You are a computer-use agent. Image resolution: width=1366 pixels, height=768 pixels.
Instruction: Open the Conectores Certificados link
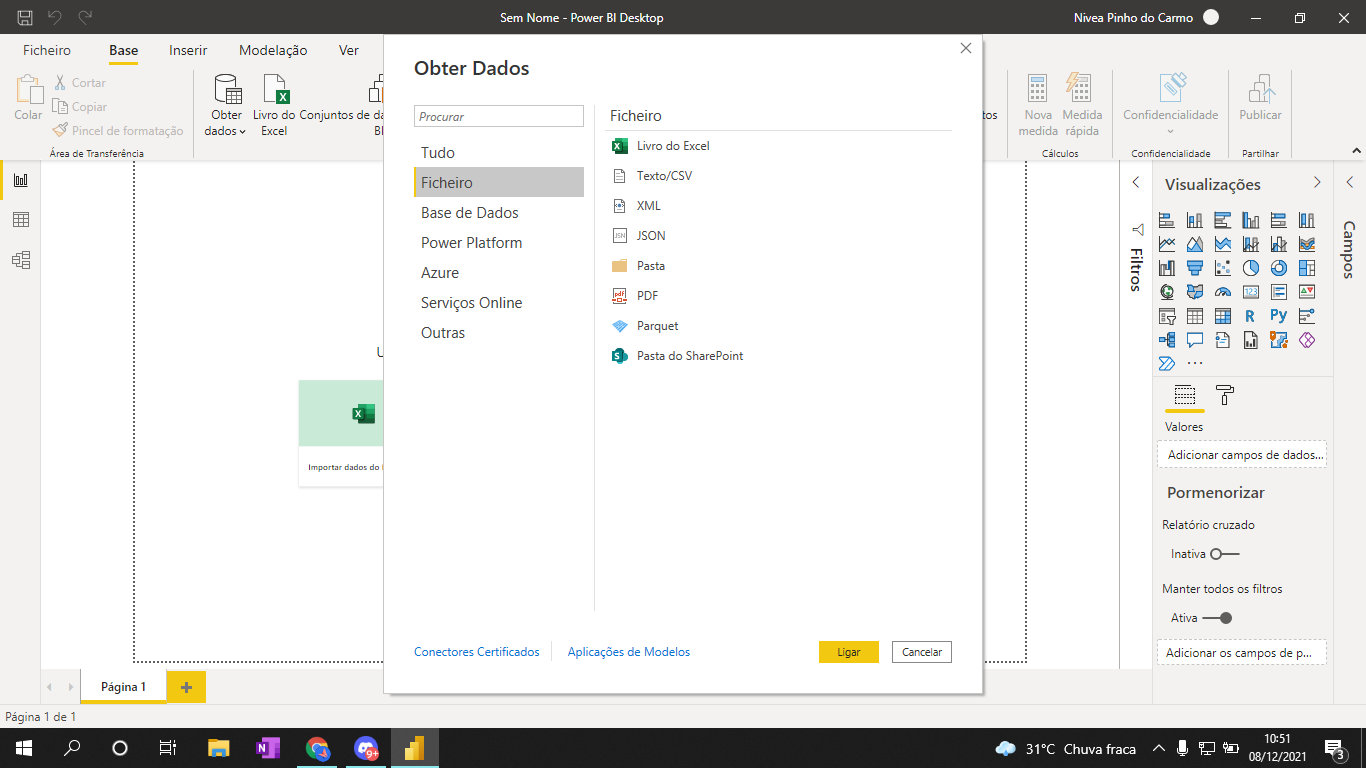point(477,652)
